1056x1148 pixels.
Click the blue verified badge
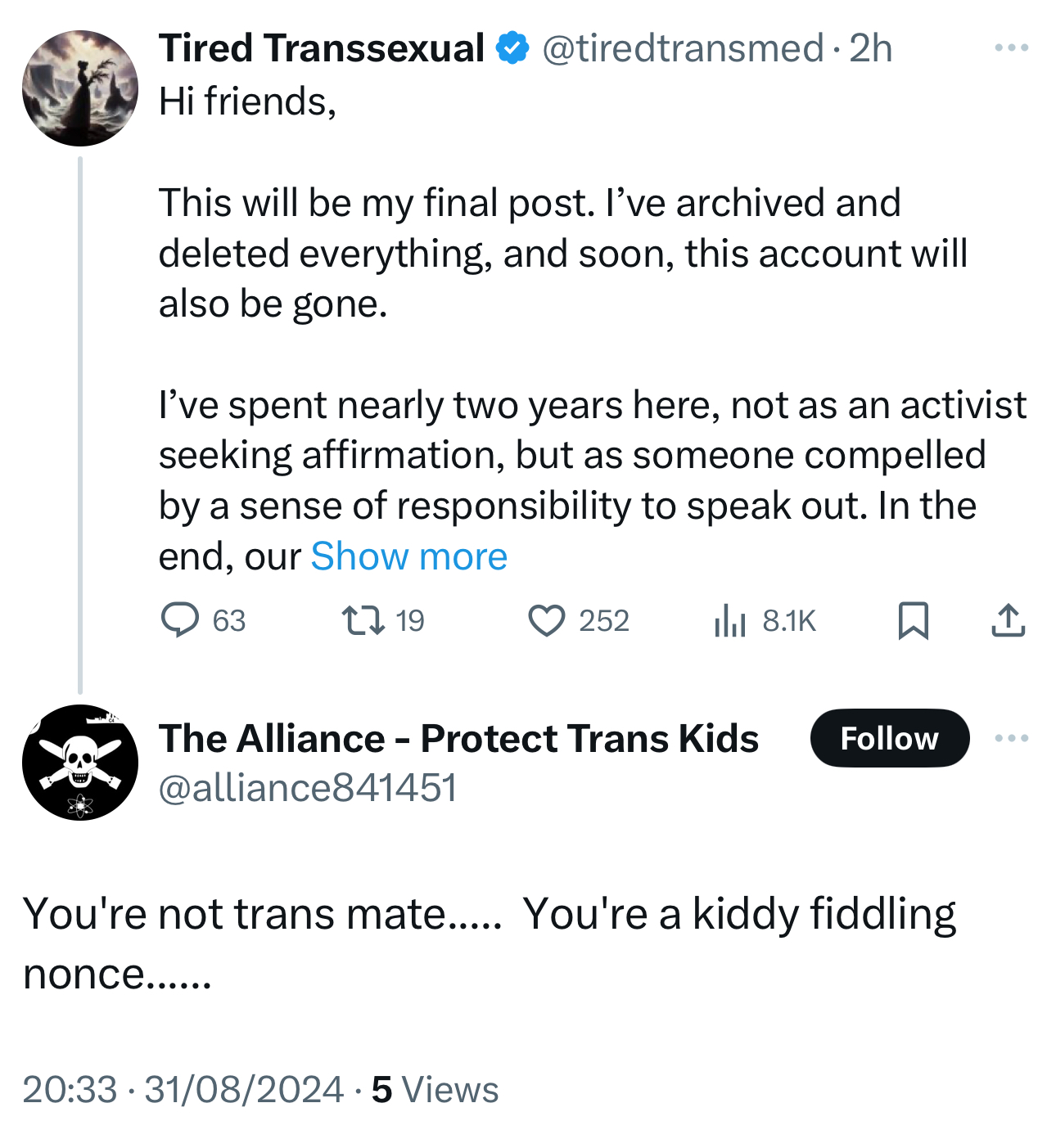(x=513, y=49)
